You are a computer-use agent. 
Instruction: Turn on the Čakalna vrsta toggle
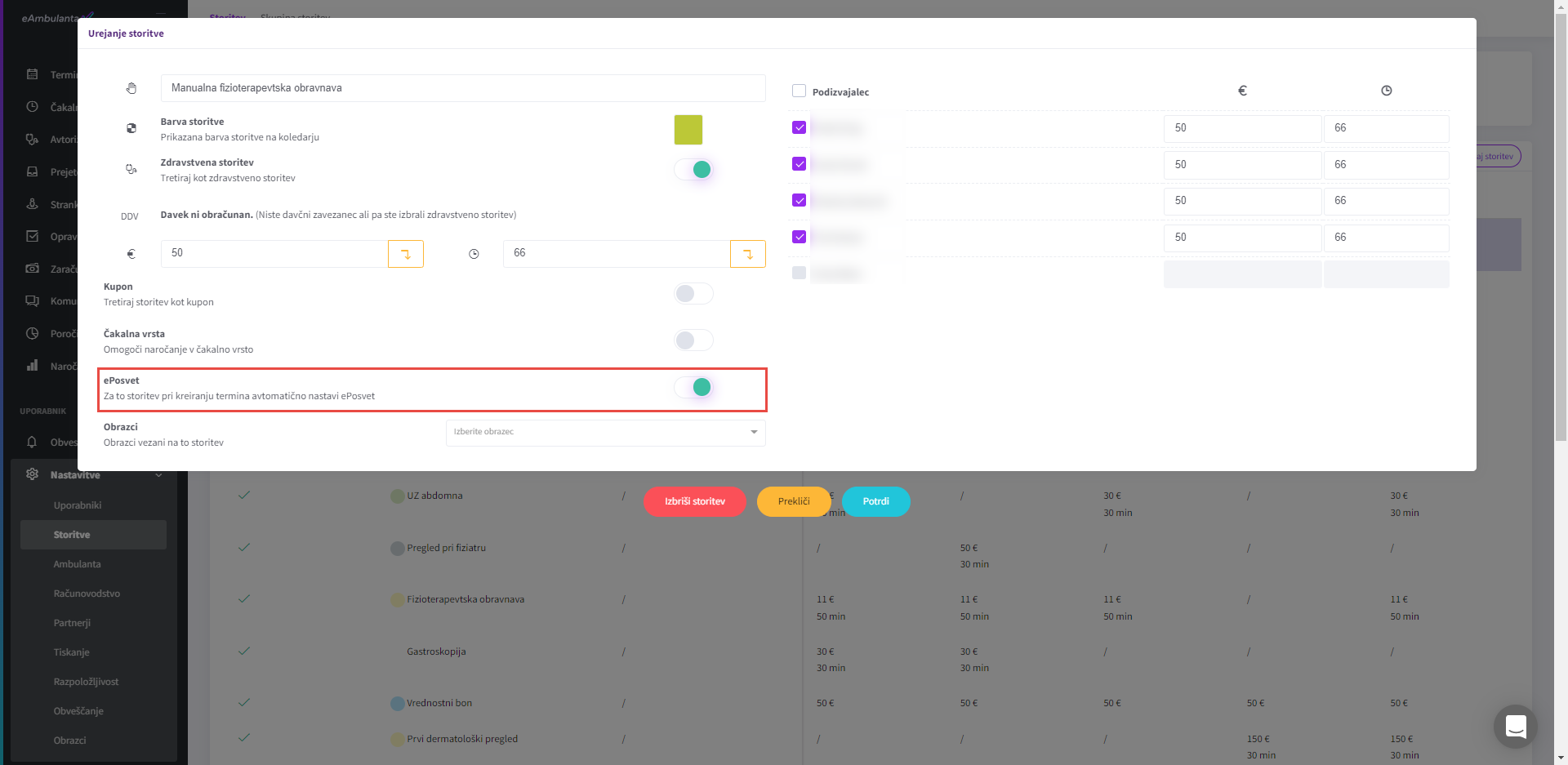point(694,340)
